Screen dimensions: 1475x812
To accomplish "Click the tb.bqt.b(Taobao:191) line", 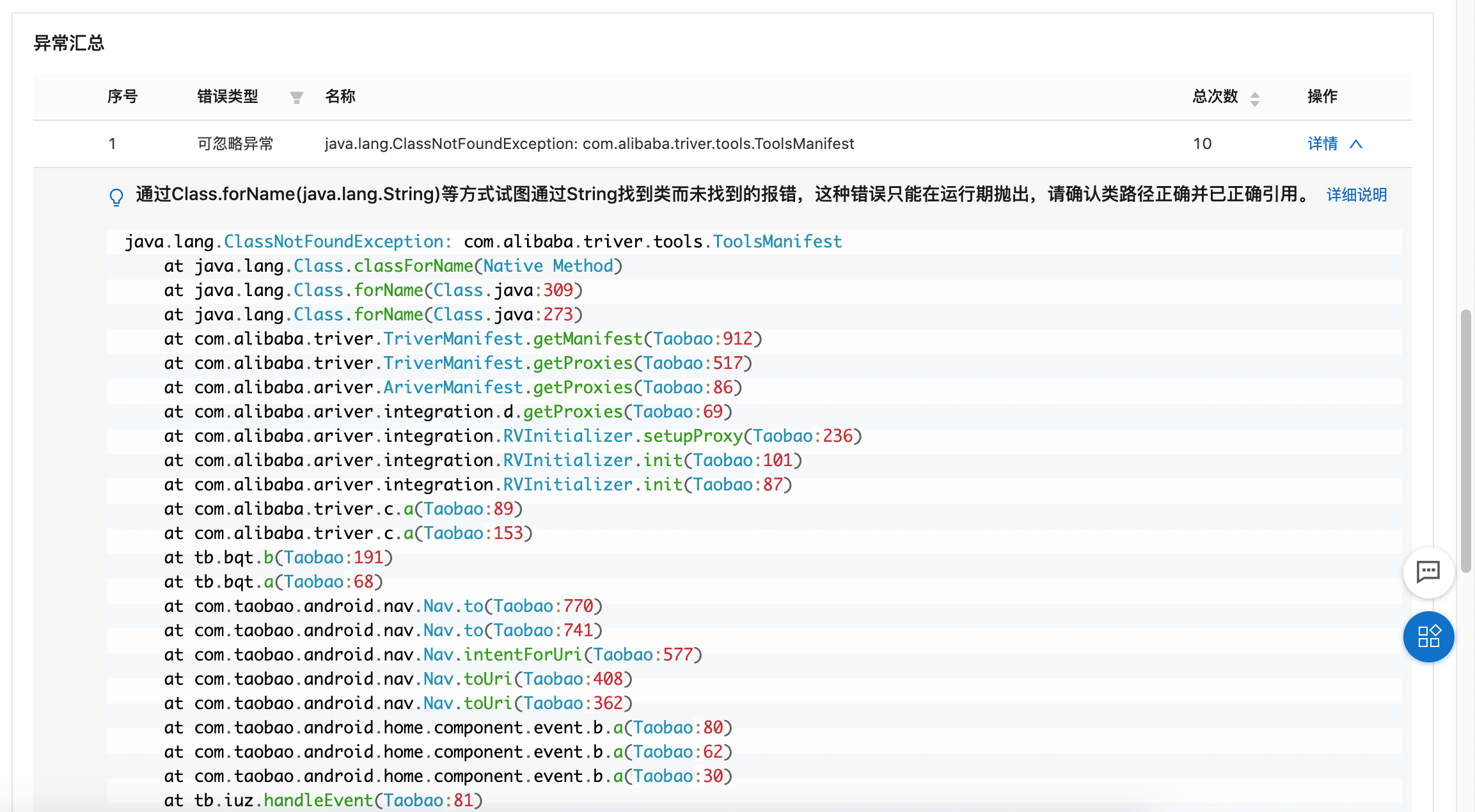I will click(x=278, y=558).
